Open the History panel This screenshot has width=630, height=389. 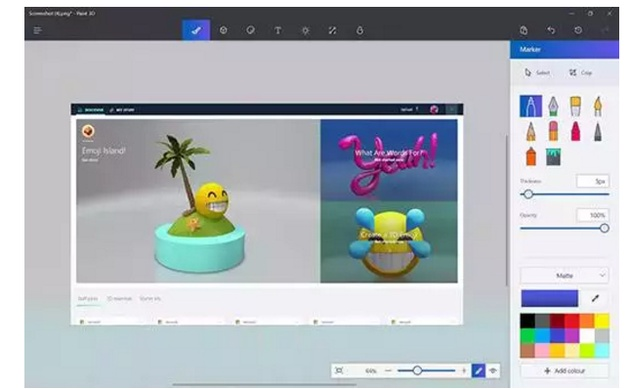(x=578, y=30)
